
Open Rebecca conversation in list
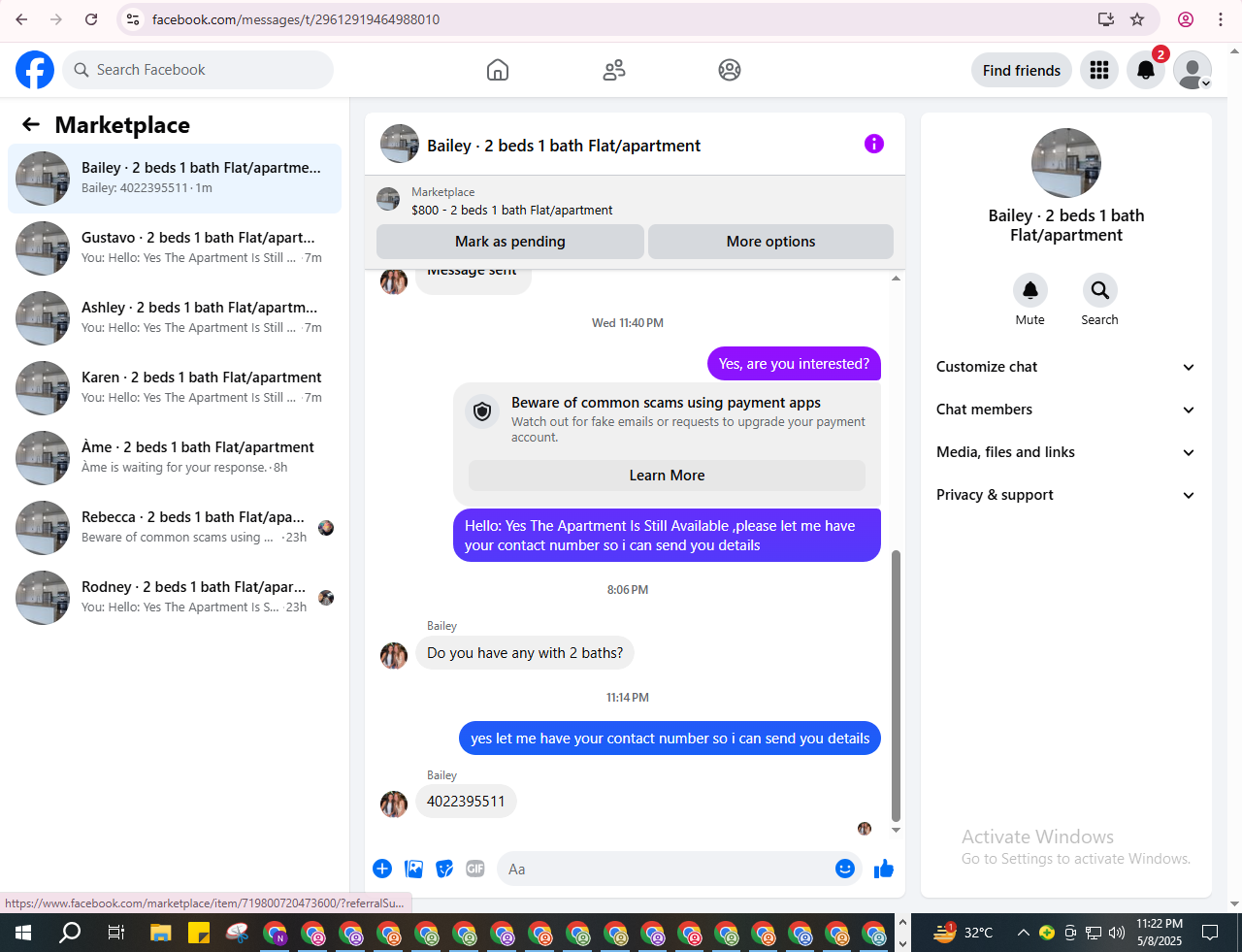(x=175, y=528)
